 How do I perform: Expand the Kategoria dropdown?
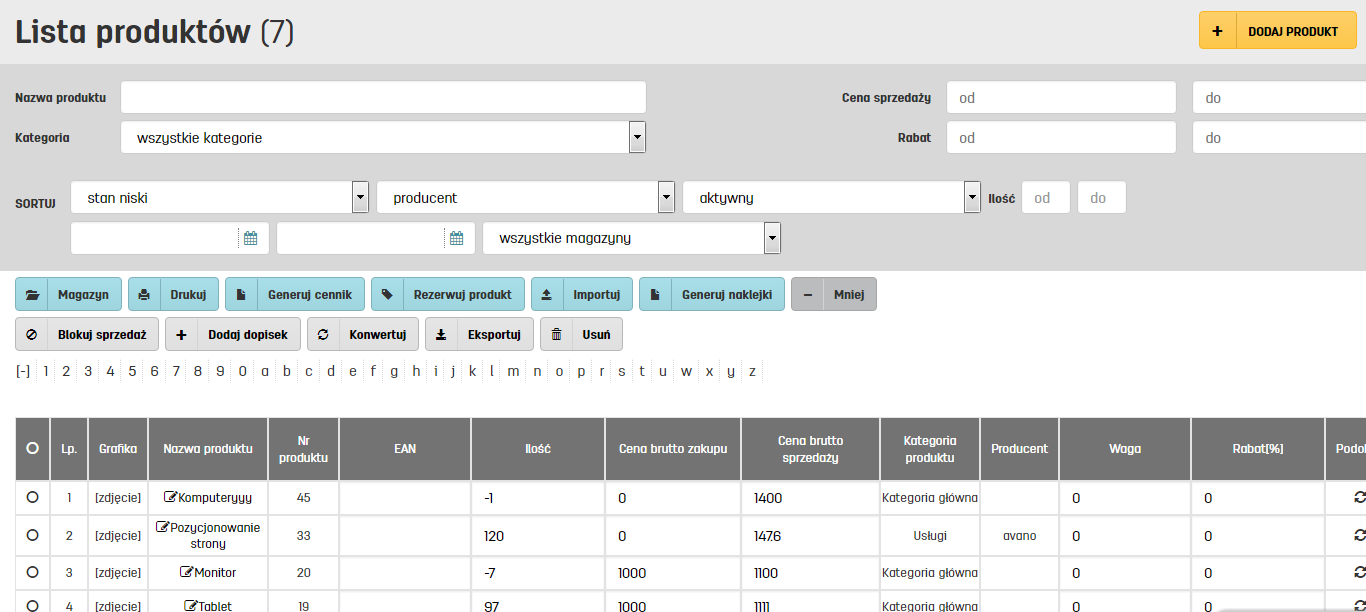click(637, 138)
